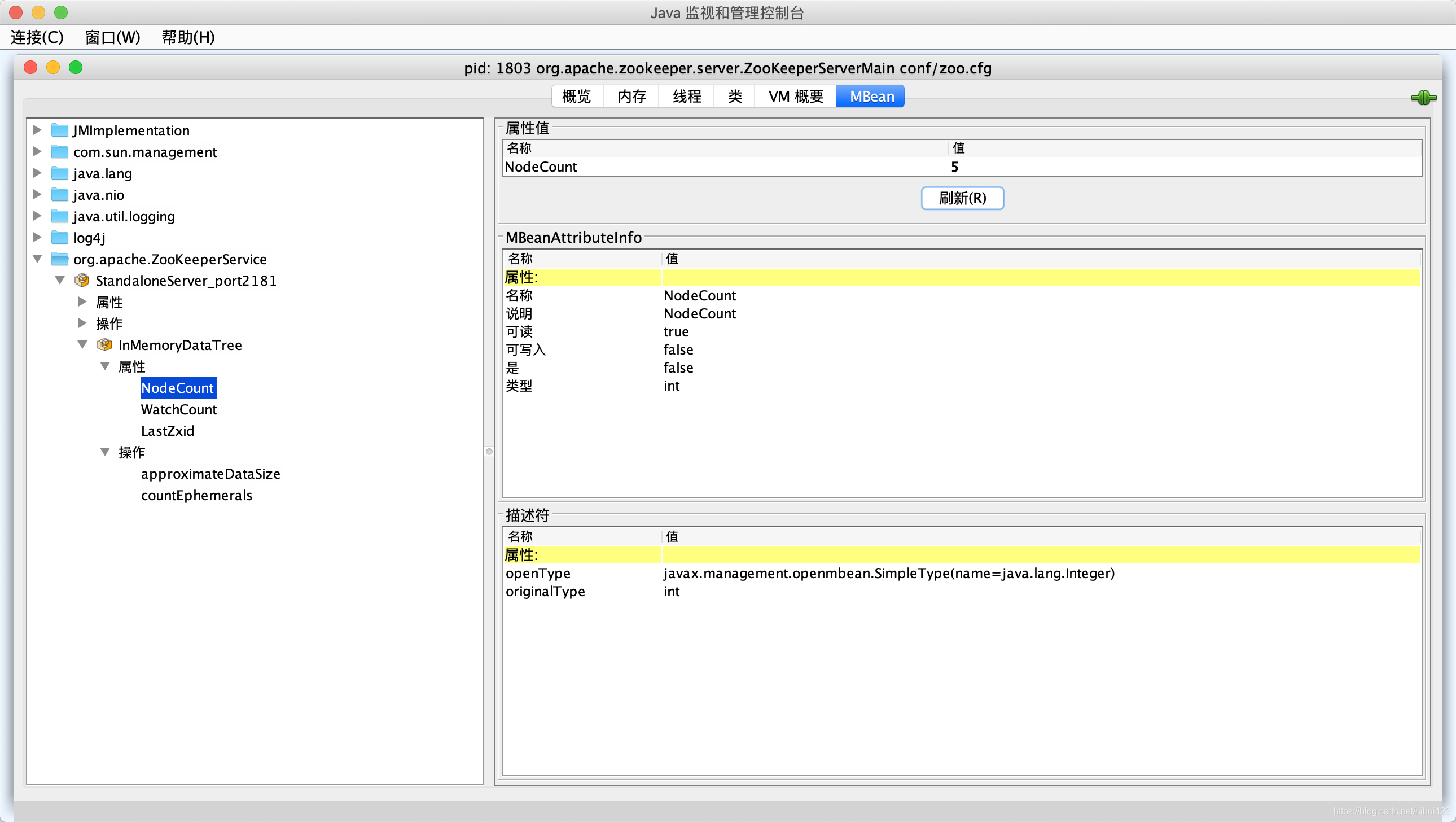Click the java.nio folder icon
Image resolution: width=1456 pixels, height=822 pixels.
[59, 195]
